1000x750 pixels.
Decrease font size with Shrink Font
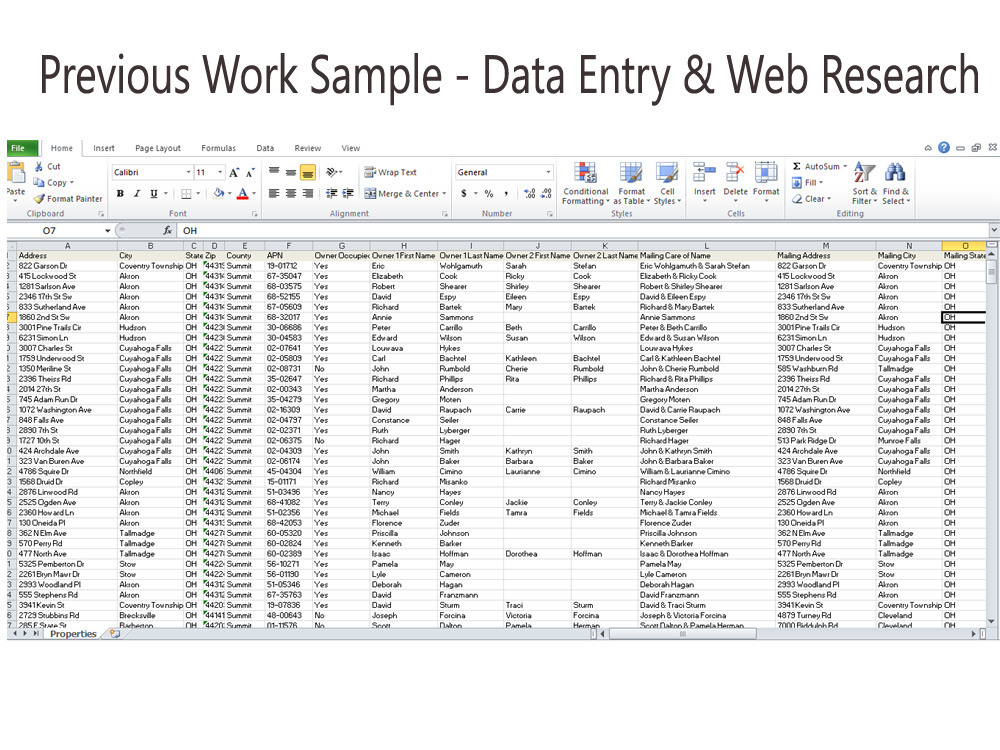[250, 172]
